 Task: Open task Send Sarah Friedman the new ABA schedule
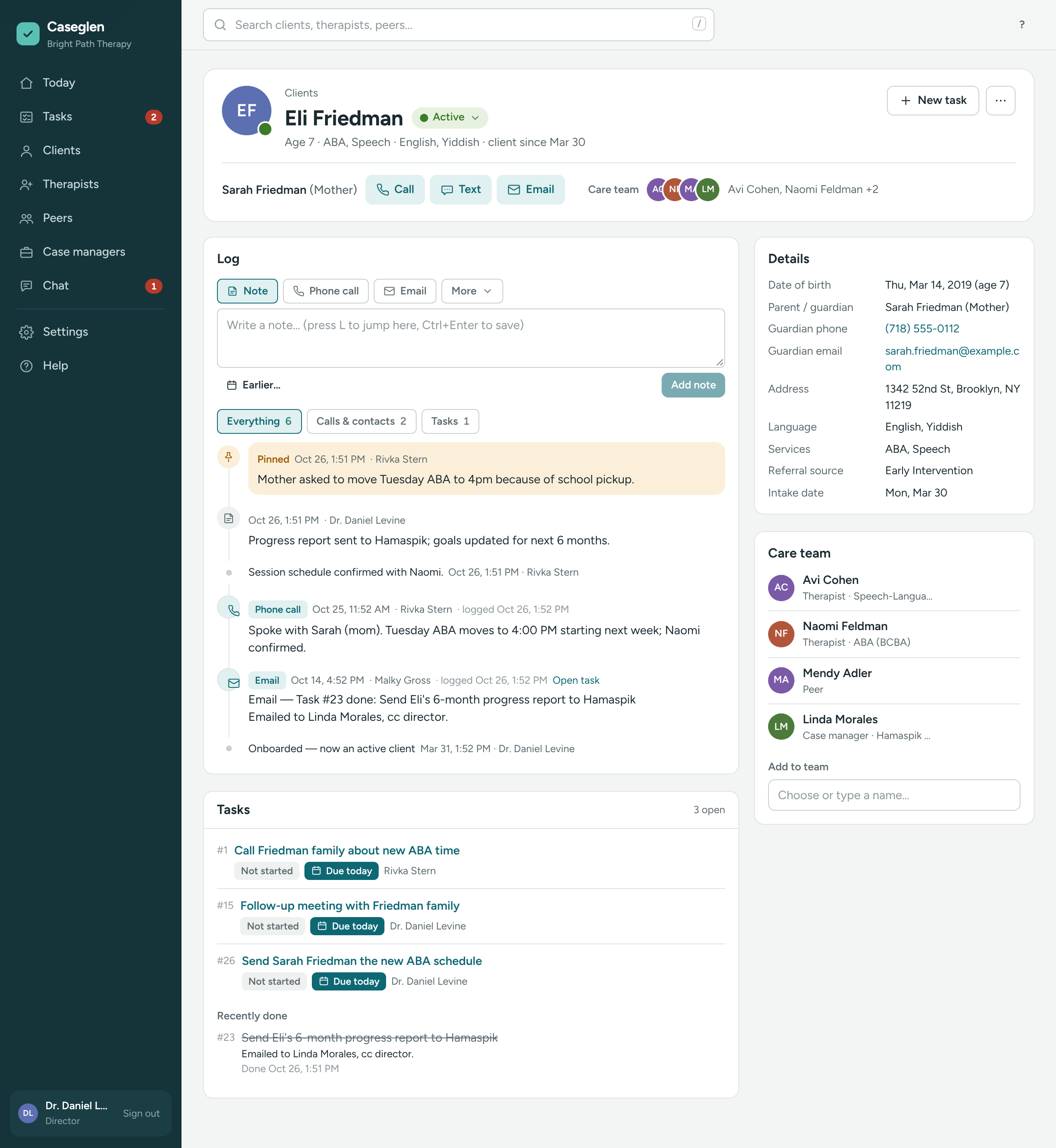point(362,961)
